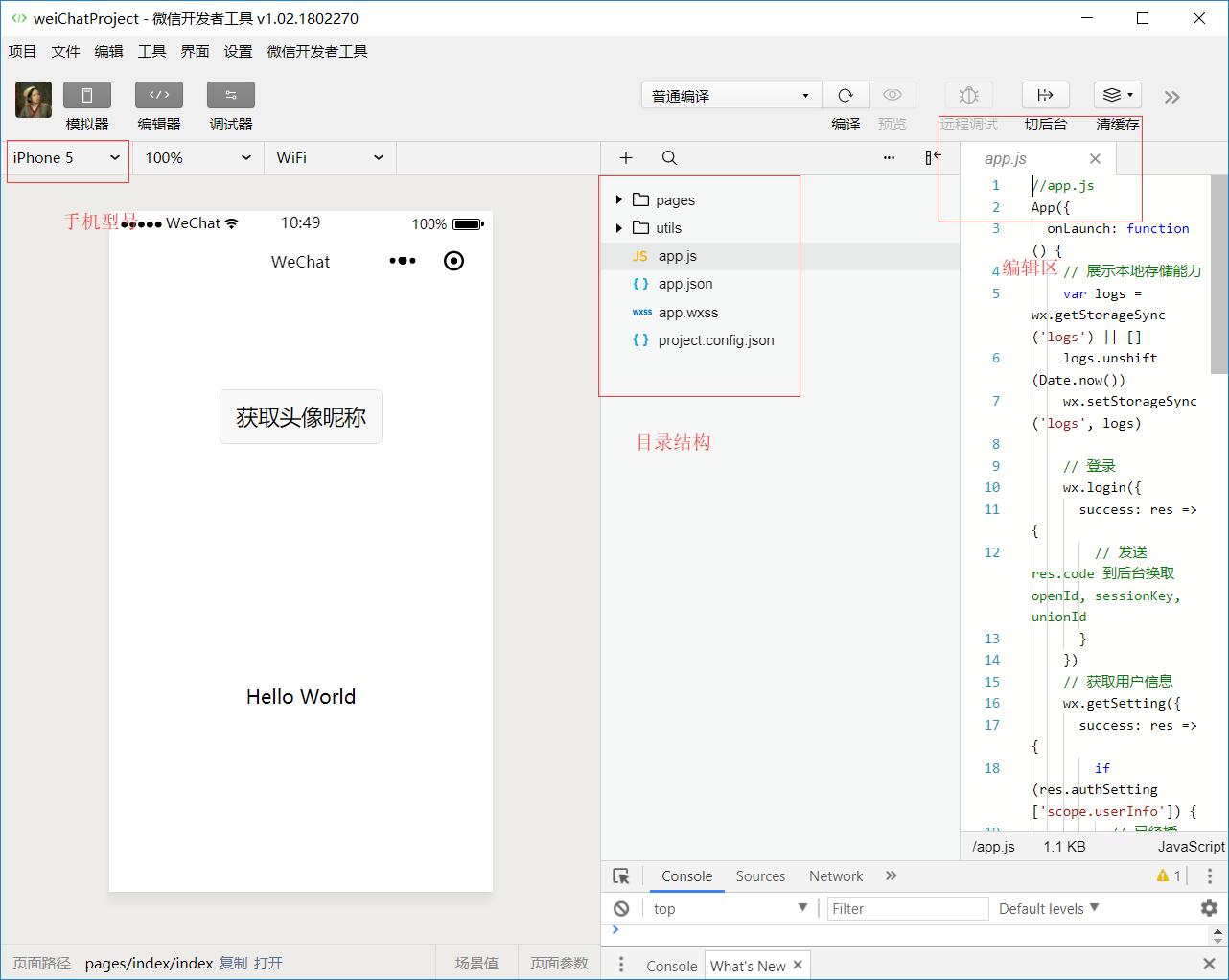Open the 清缓存 layers dropdown

[1118, 95]
